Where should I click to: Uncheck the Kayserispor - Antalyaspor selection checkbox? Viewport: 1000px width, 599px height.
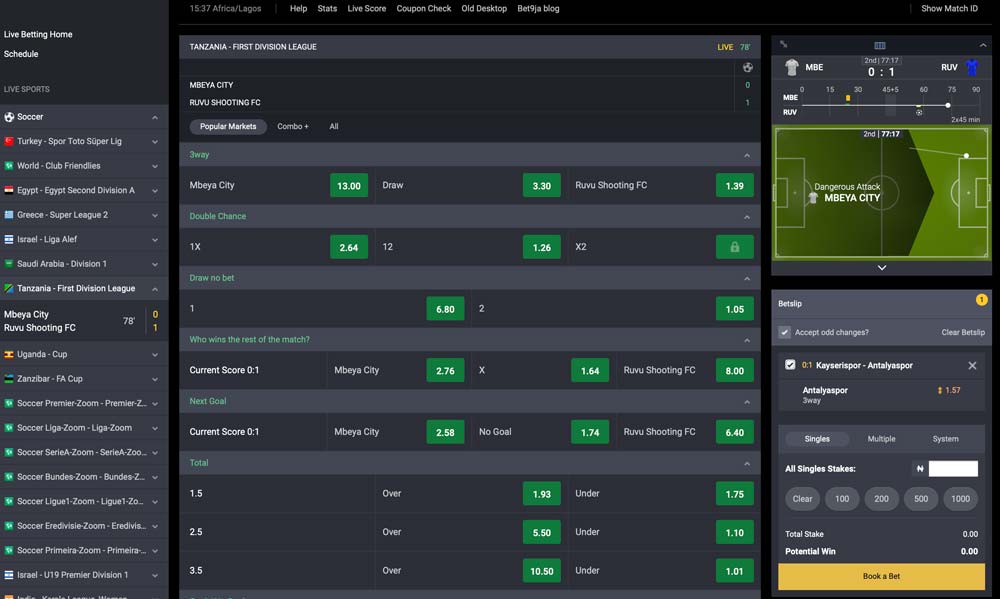790,365
